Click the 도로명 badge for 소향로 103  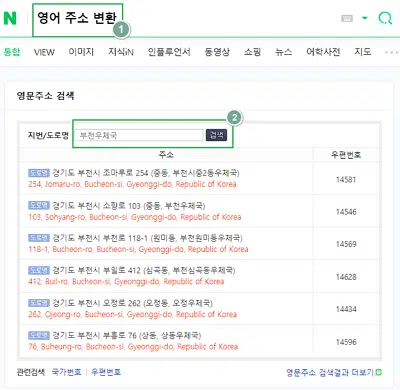(39, 205)
